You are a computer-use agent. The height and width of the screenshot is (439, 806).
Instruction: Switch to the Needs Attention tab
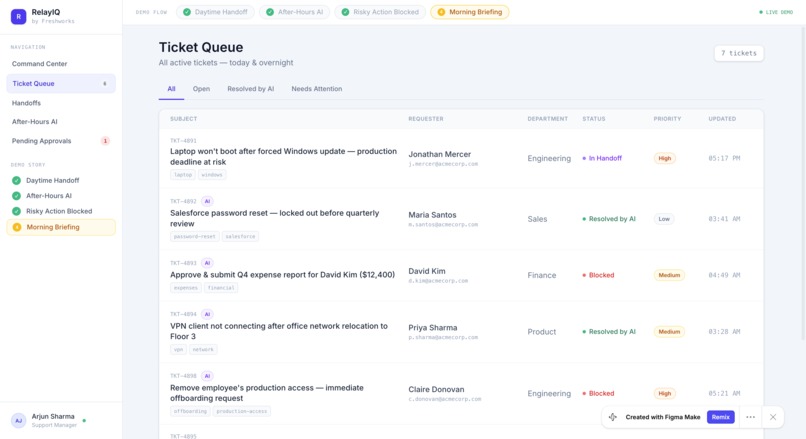coord(317,89)
